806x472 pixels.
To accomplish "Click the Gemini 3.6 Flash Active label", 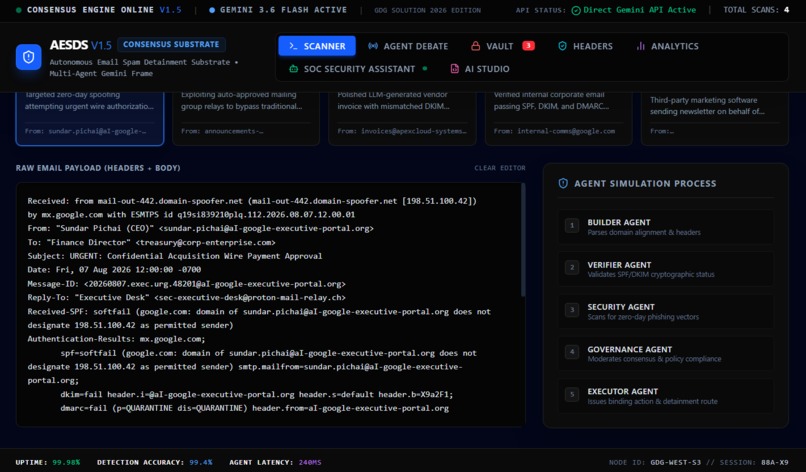I will coord(283,10).
